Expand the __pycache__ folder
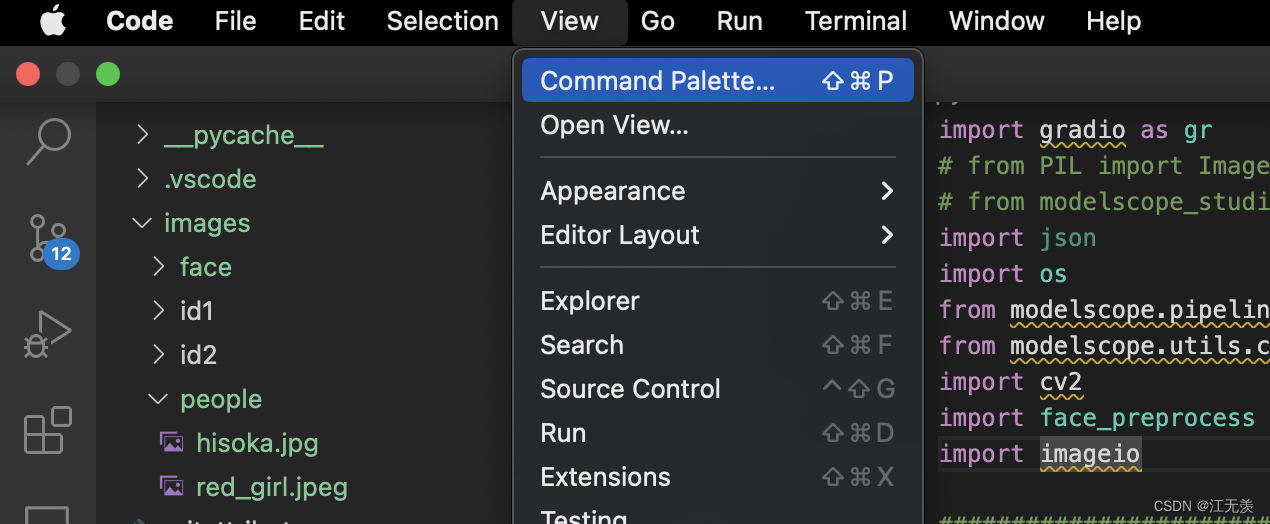 pos(142,135)
